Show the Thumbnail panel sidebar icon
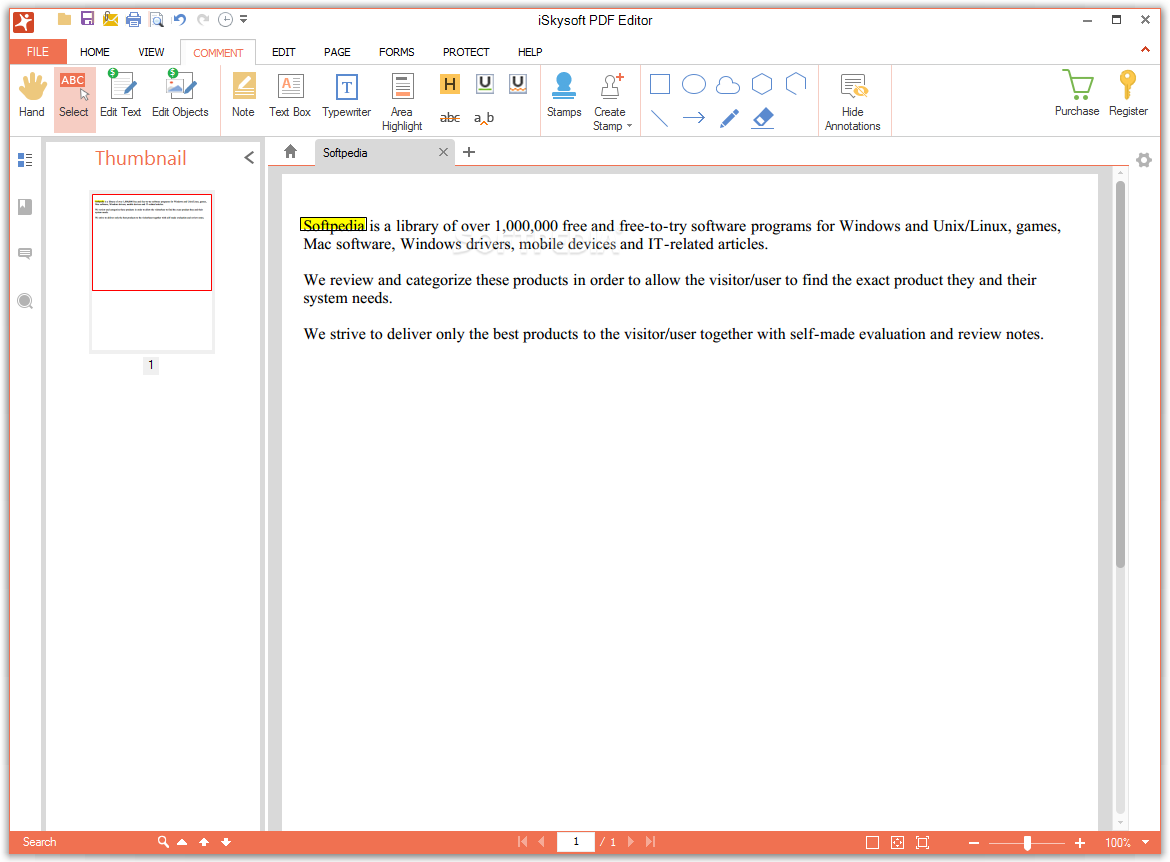1170x862 pixels. 25,160
